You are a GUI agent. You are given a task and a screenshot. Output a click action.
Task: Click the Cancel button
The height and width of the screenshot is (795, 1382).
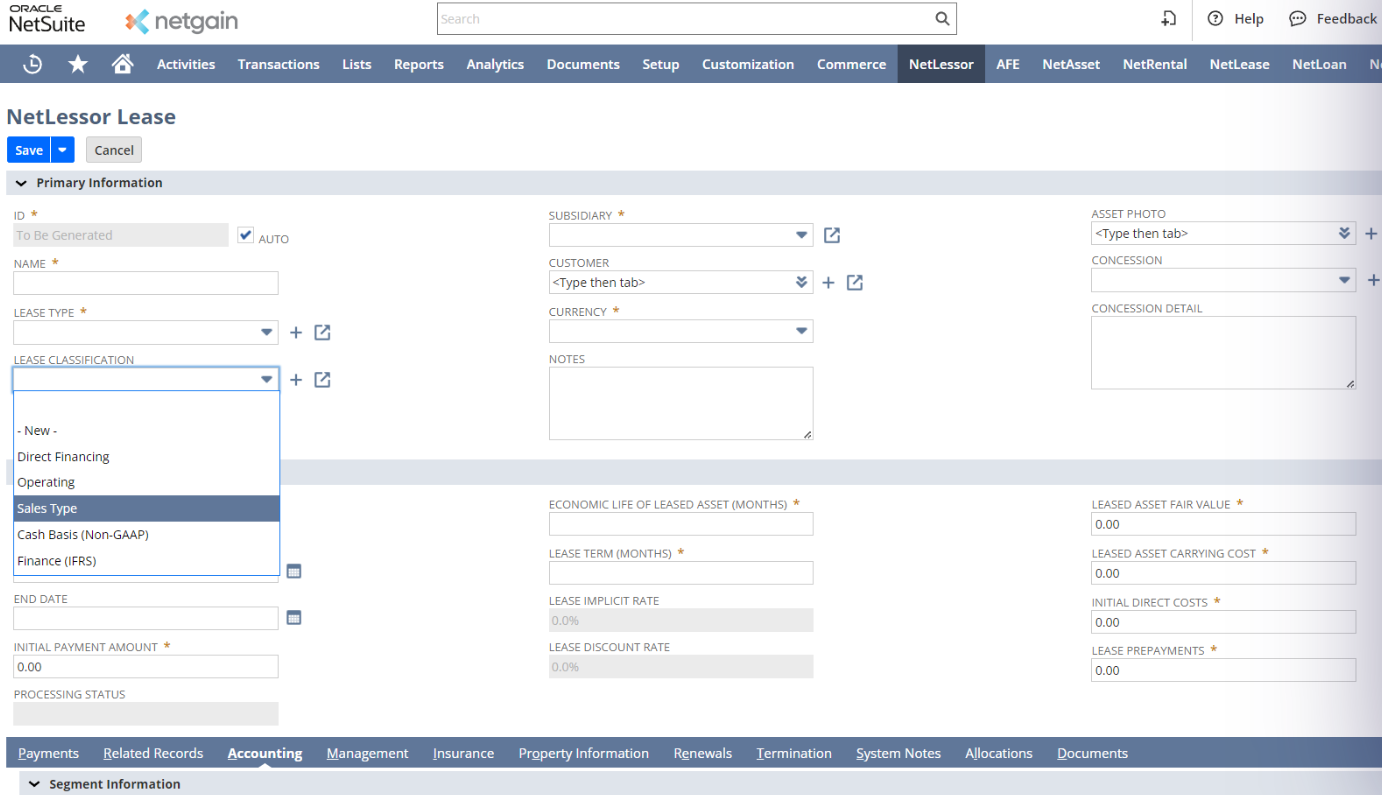click(x=114, y=150)
